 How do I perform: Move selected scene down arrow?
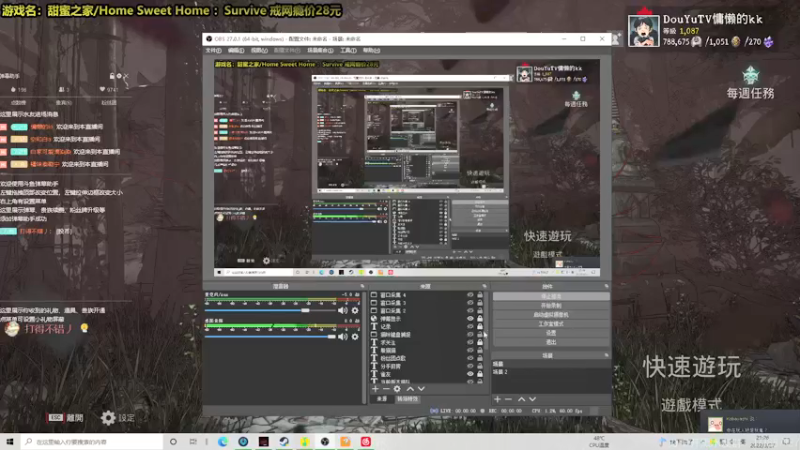[533, 399]
